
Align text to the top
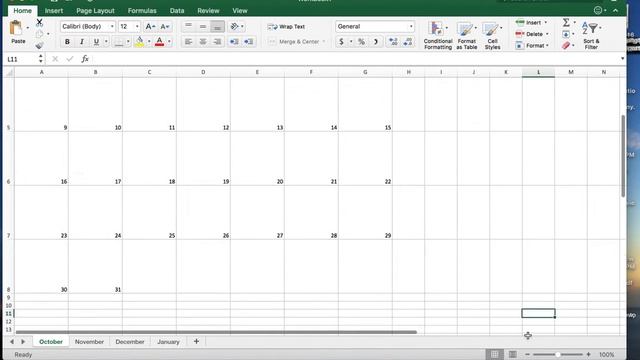point(188,27)
